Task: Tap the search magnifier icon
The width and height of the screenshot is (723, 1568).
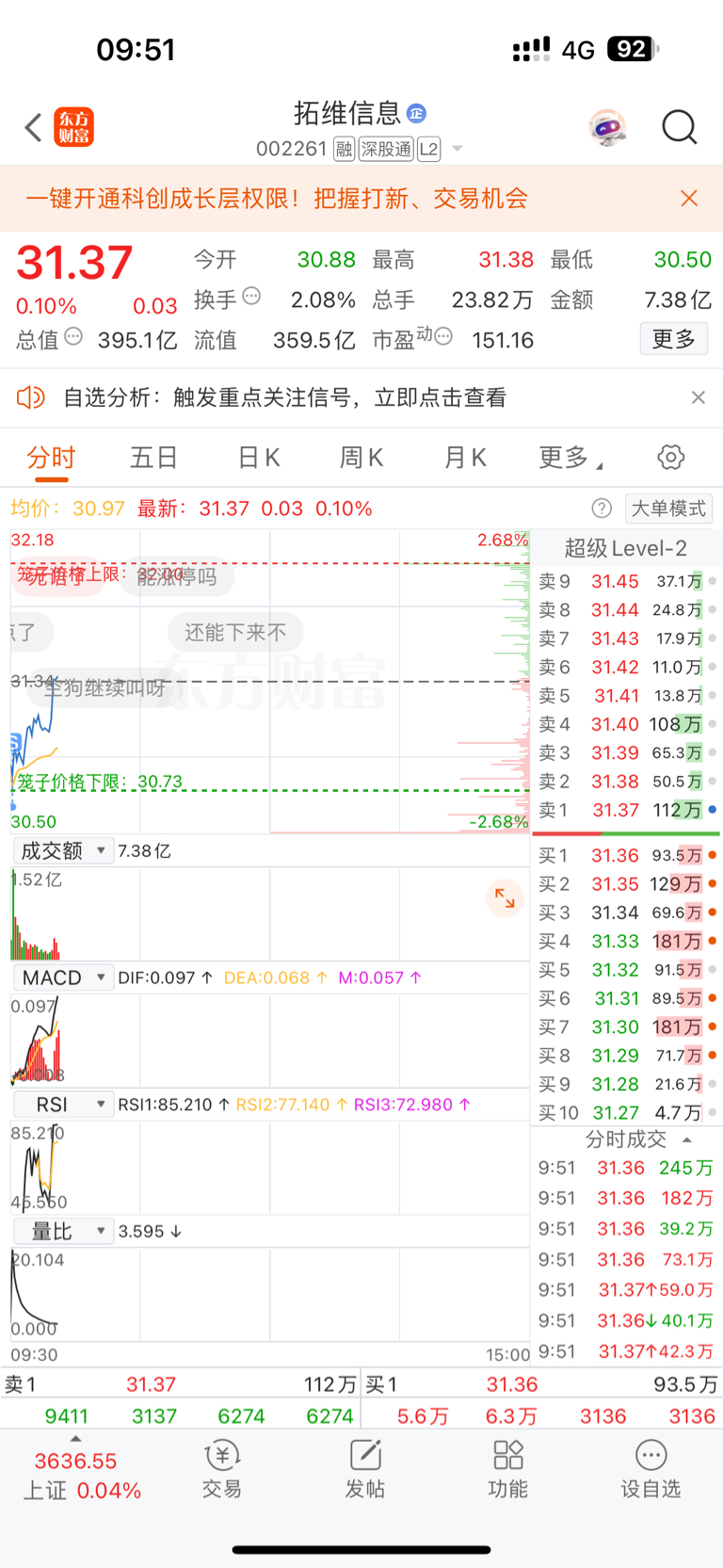Action: (679, 127)
